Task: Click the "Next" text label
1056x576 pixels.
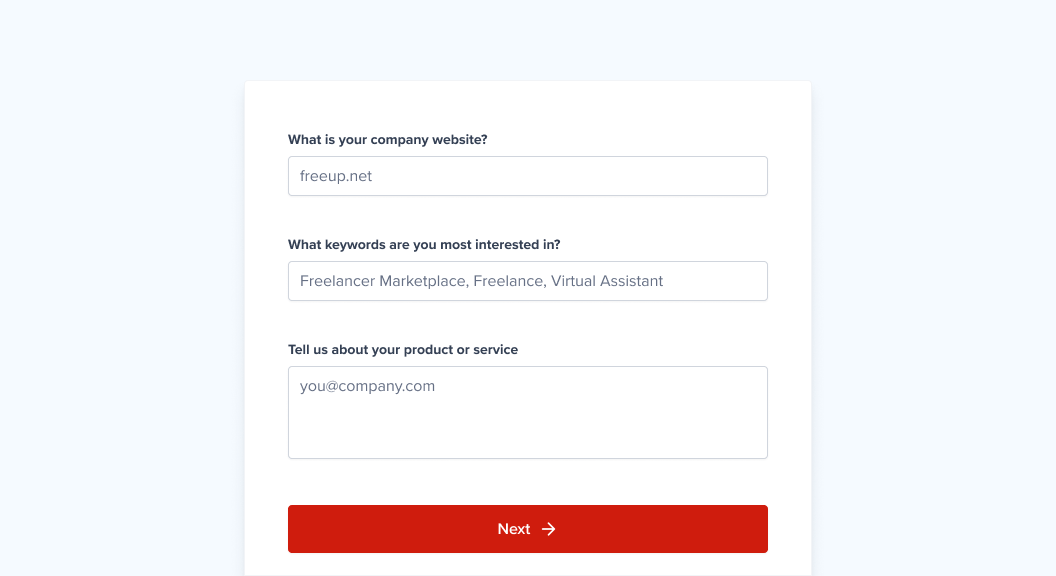Action: click(514, 529)
